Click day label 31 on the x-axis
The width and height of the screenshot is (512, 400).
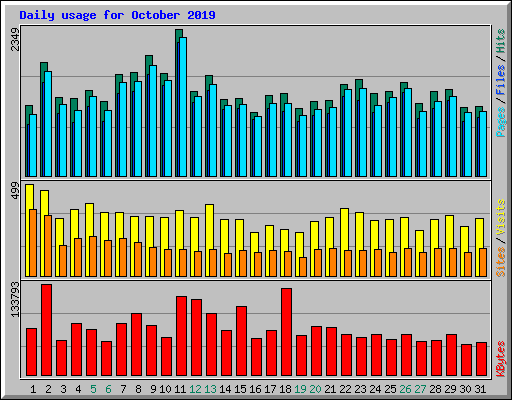click(x=480, y=389)
